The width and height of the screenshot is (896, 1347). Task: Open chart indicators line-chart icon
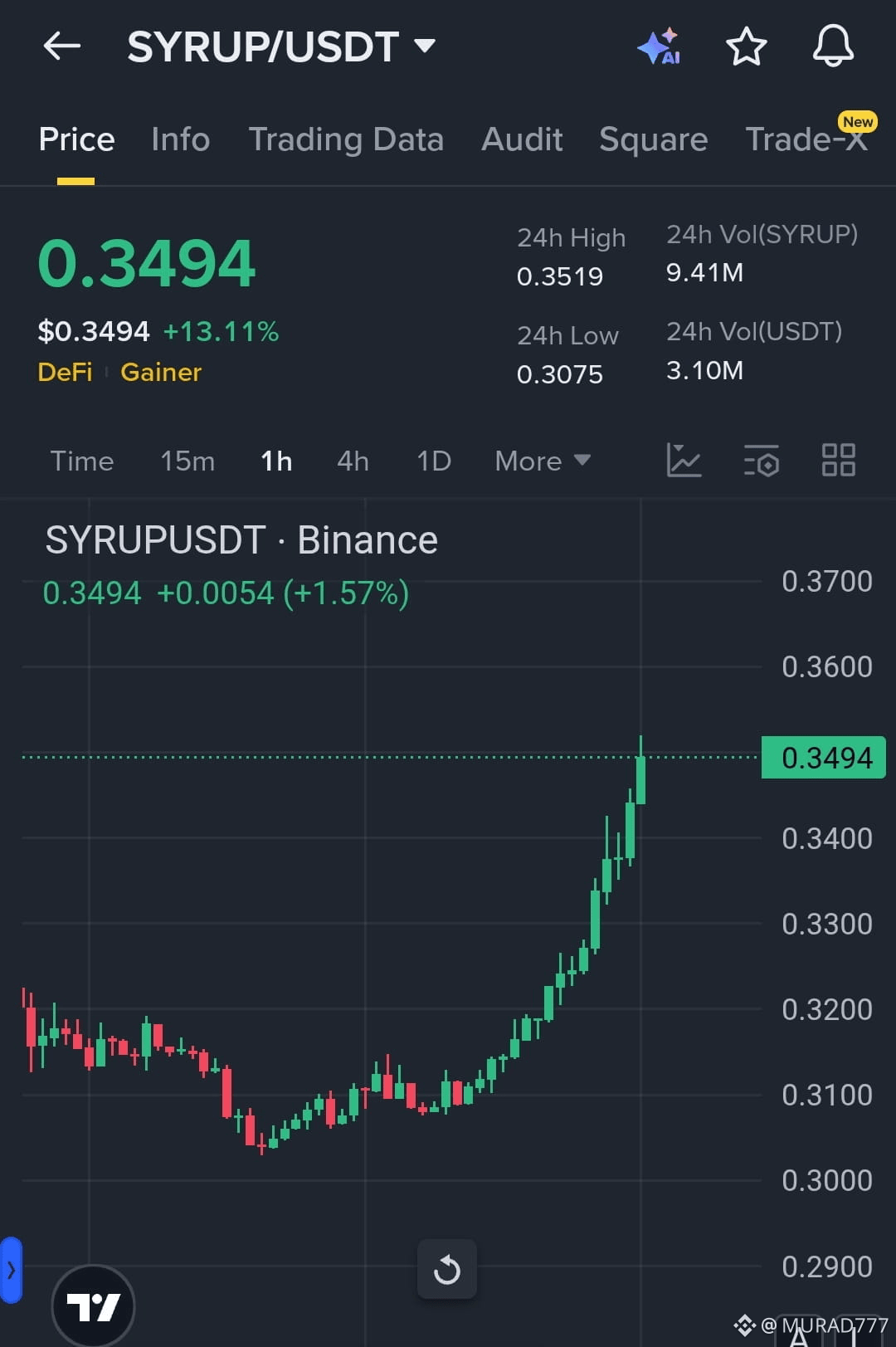[x=684, y=460]
